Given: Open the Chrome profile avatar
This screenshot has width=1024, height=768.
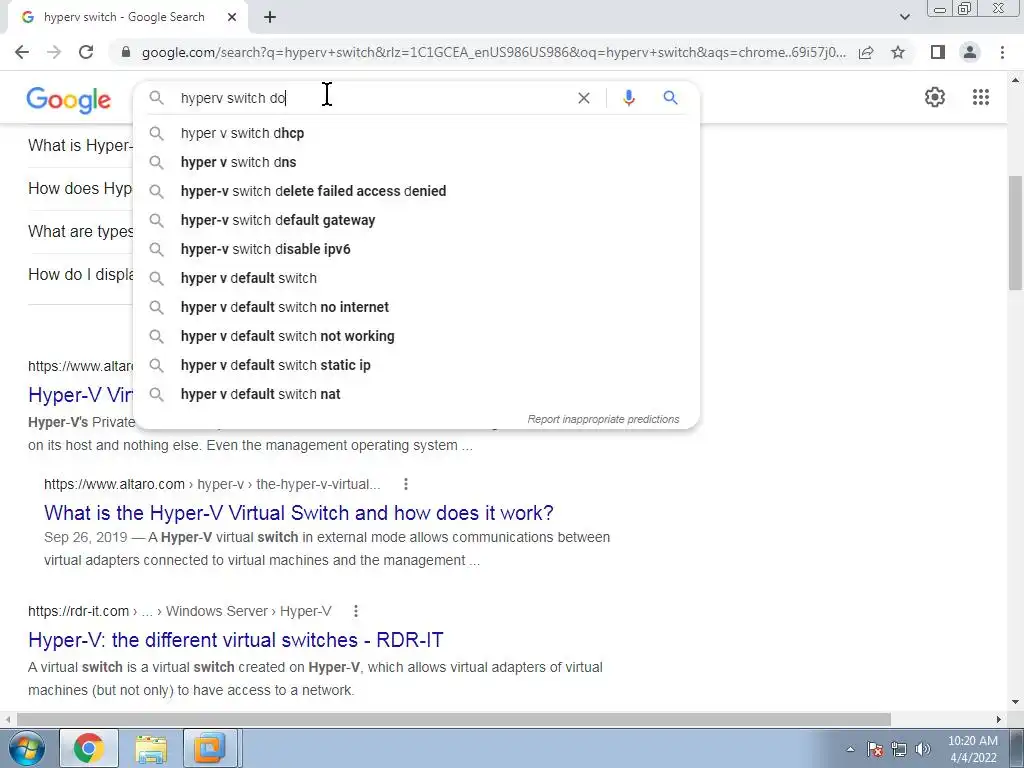Looking at the screenshot, I should pyautogui.click(x=970, y=52).
